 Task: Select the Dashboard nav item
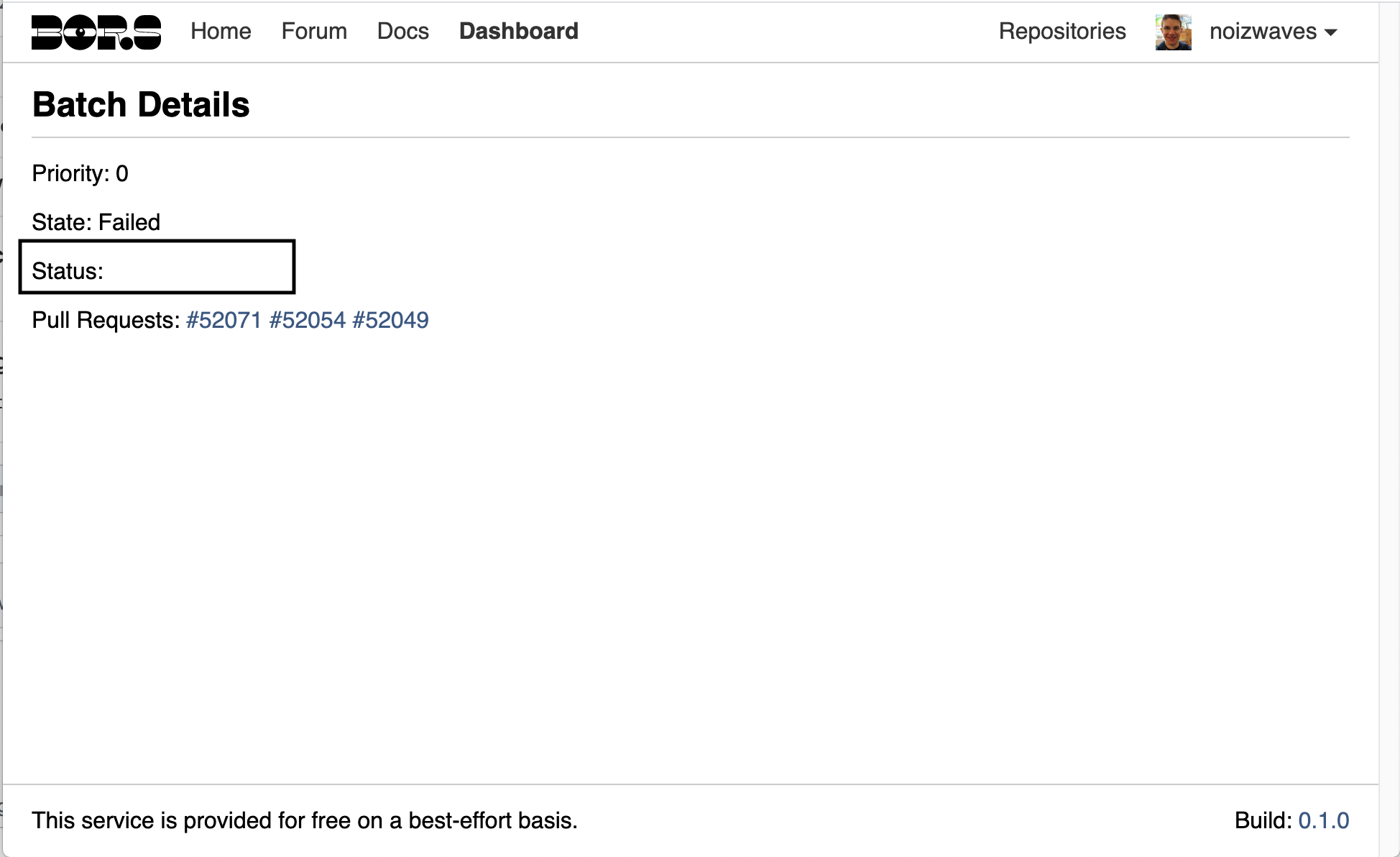pyautogui.click(x=518, y=32)
